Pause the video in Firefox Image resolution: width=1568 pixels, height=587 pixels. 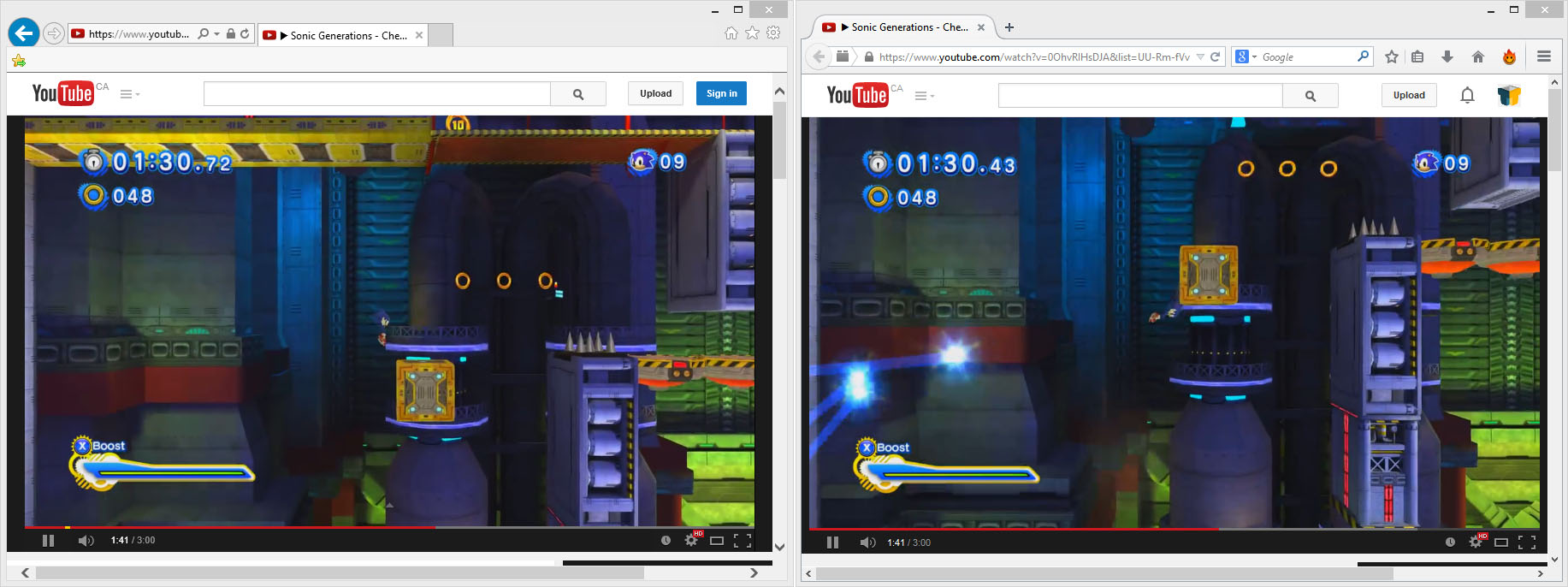pyautogui.click(x=832, y=543)
